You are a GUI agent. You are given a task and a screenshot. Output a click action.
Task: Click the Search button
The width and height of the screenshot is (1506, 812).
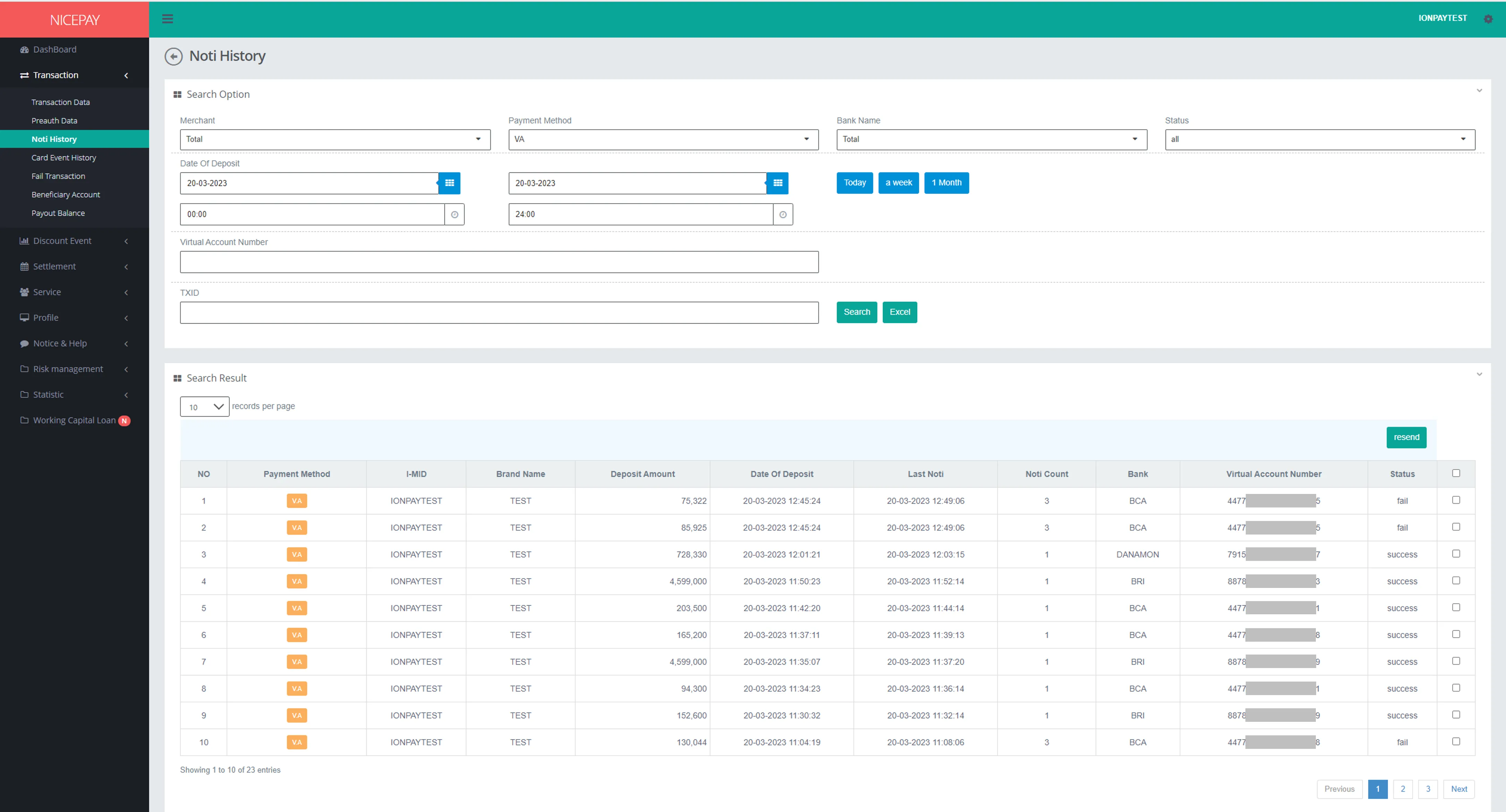pos(856,312)
